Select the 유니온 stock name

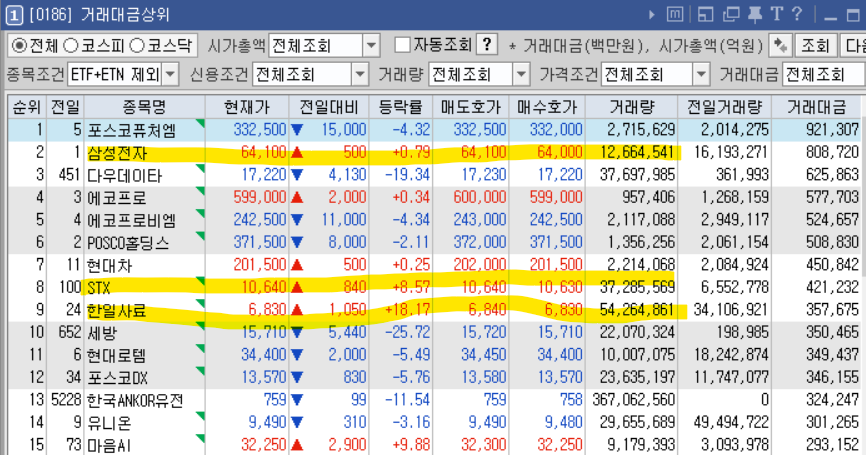[109, 423]
